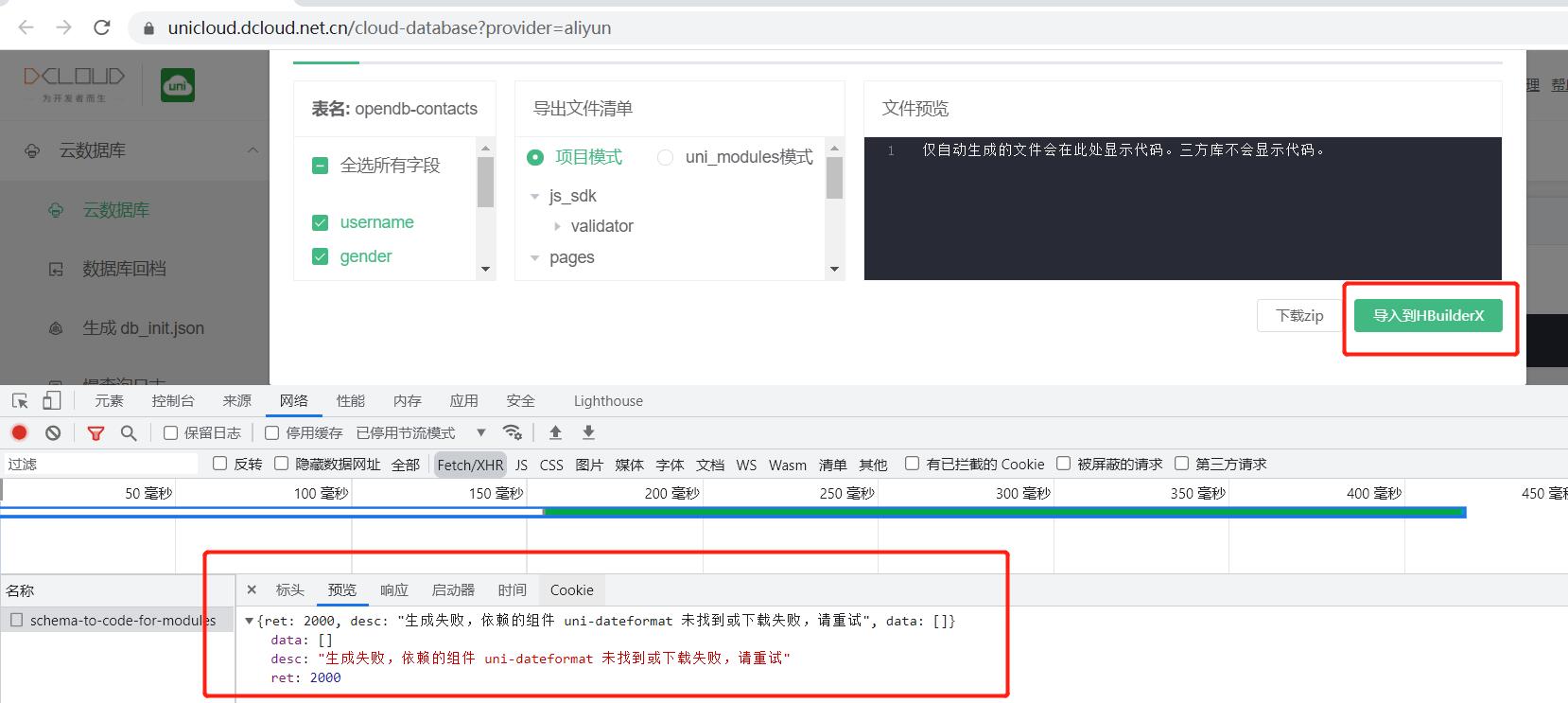This screenshot has width=1568, height=703.
Task: Toggle DevTools device toolbar icon
Action: point(52,400)
